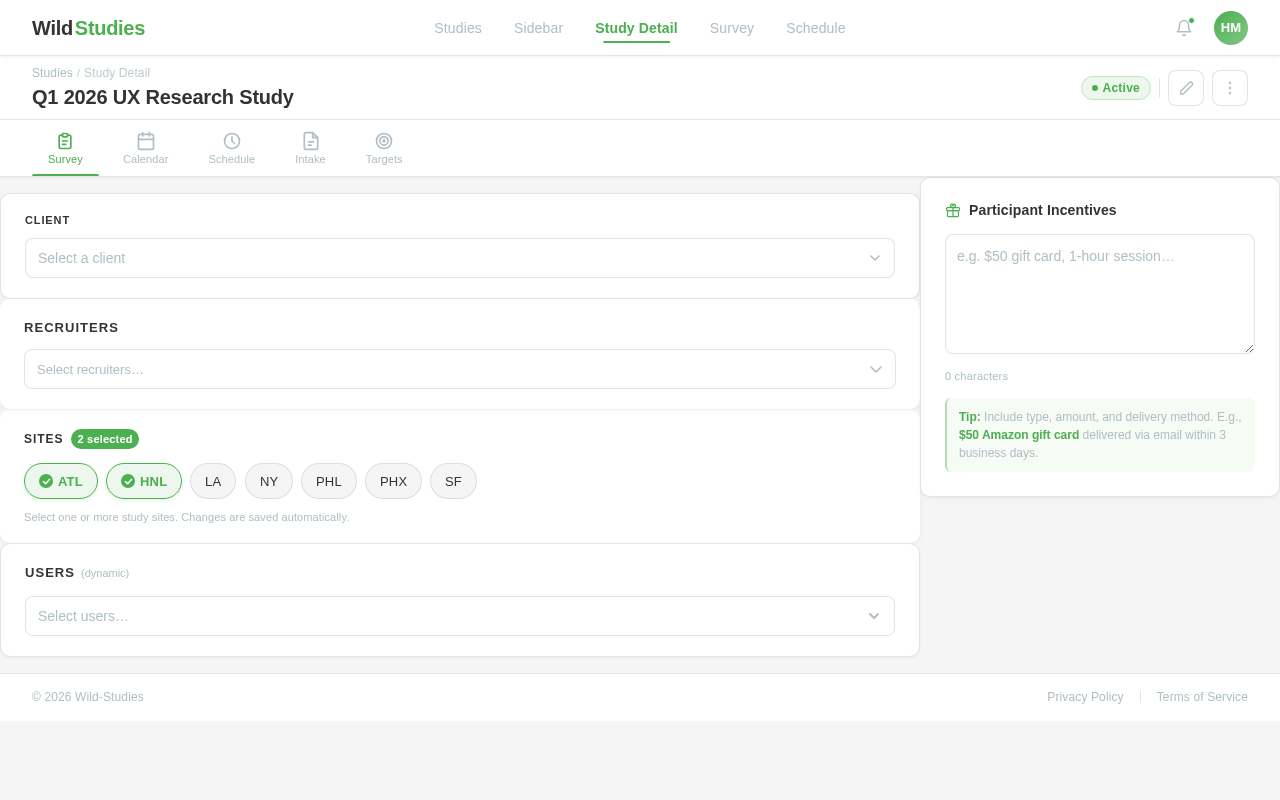
Task: Open the Privacy Policy link
Action: (1085, 697)
